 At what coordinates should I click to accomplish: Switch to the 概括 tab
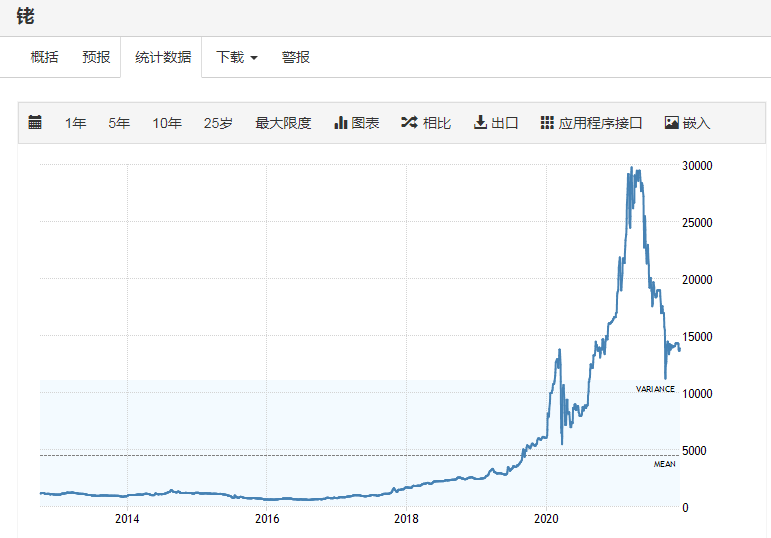pos(44,58)
